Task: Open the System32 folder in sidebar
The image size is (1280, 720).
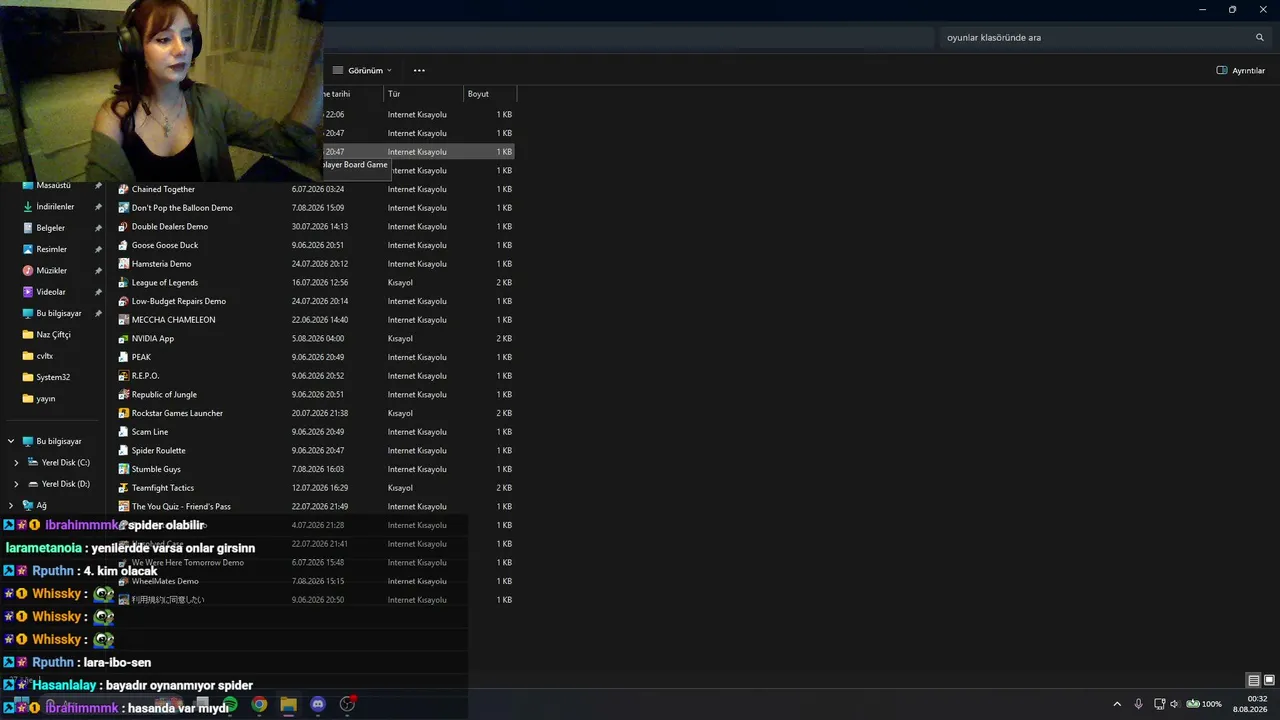Action: pos(53,378)
